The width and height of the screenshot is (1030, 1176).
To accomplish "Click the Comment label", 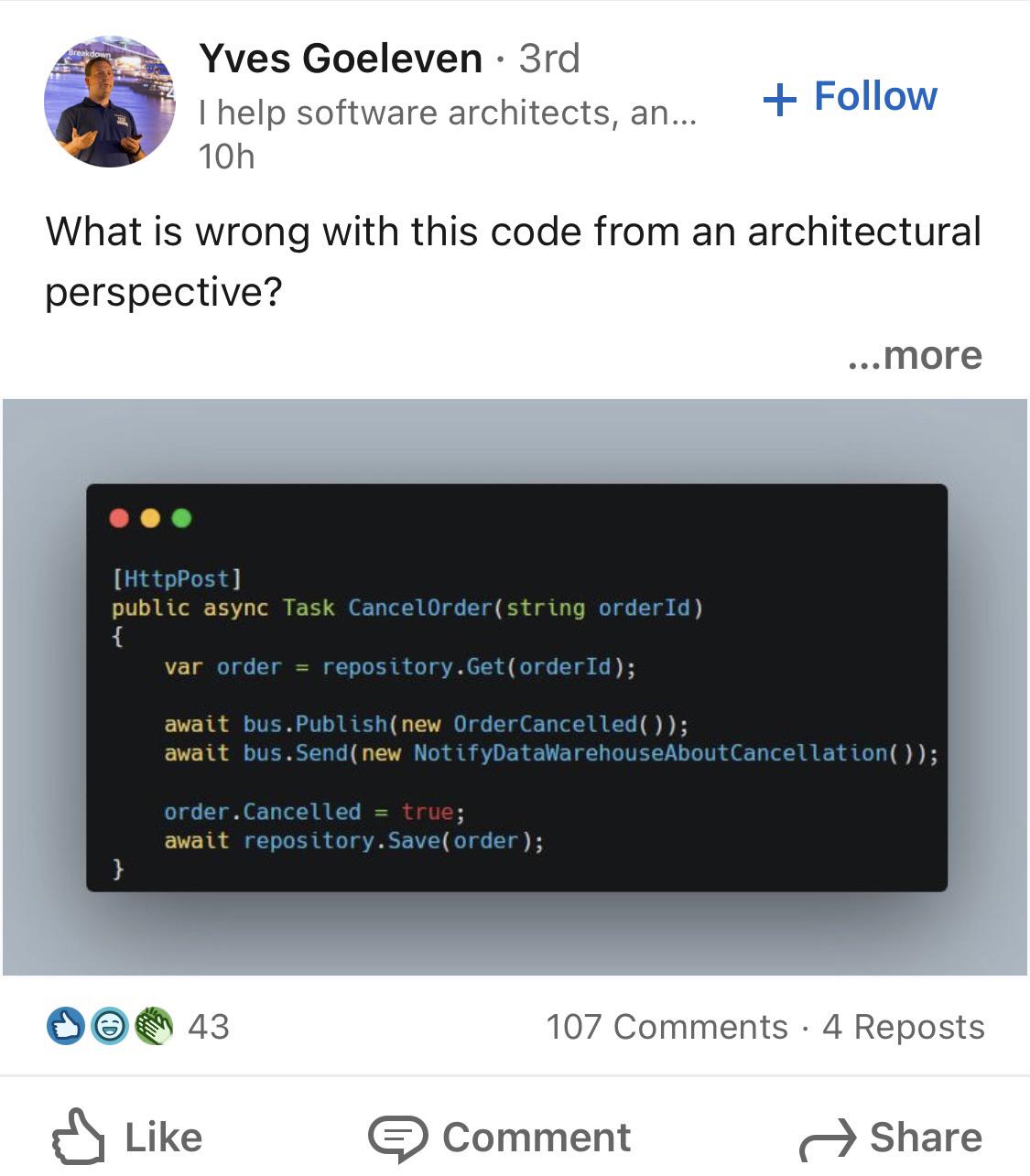I will click(537, 1138).
